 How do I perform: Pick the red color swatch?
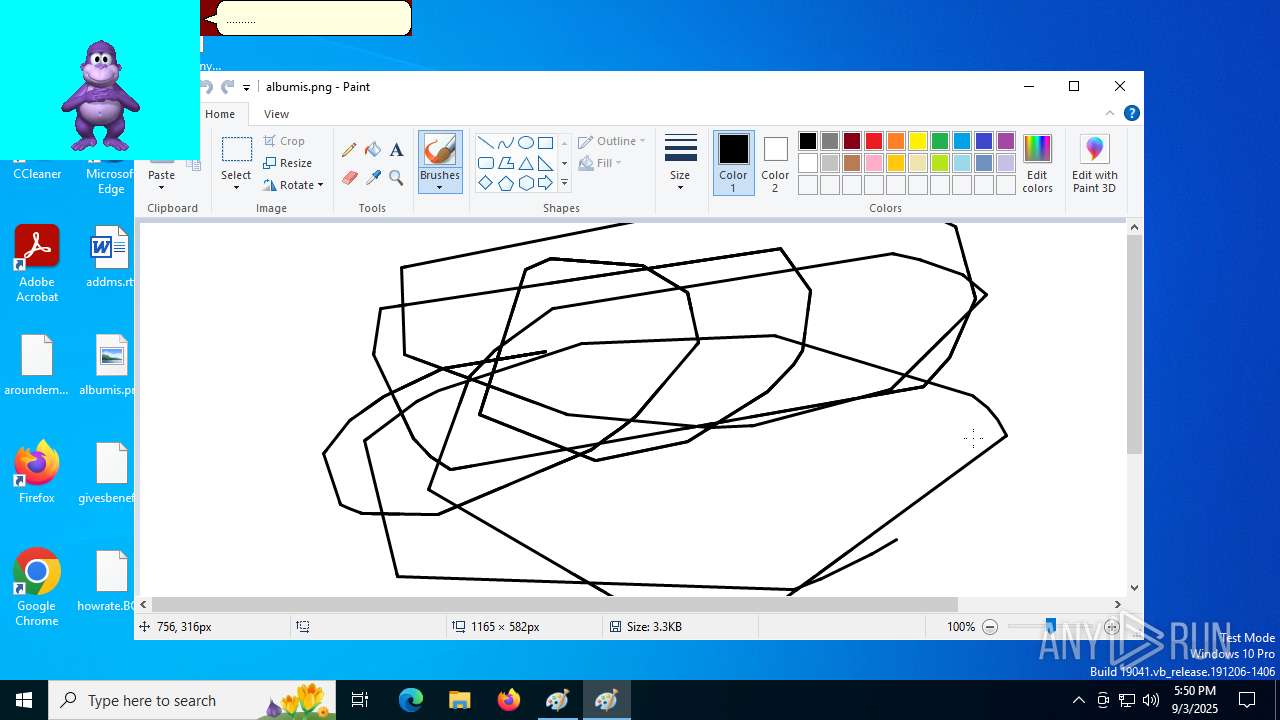click(874, 141)
